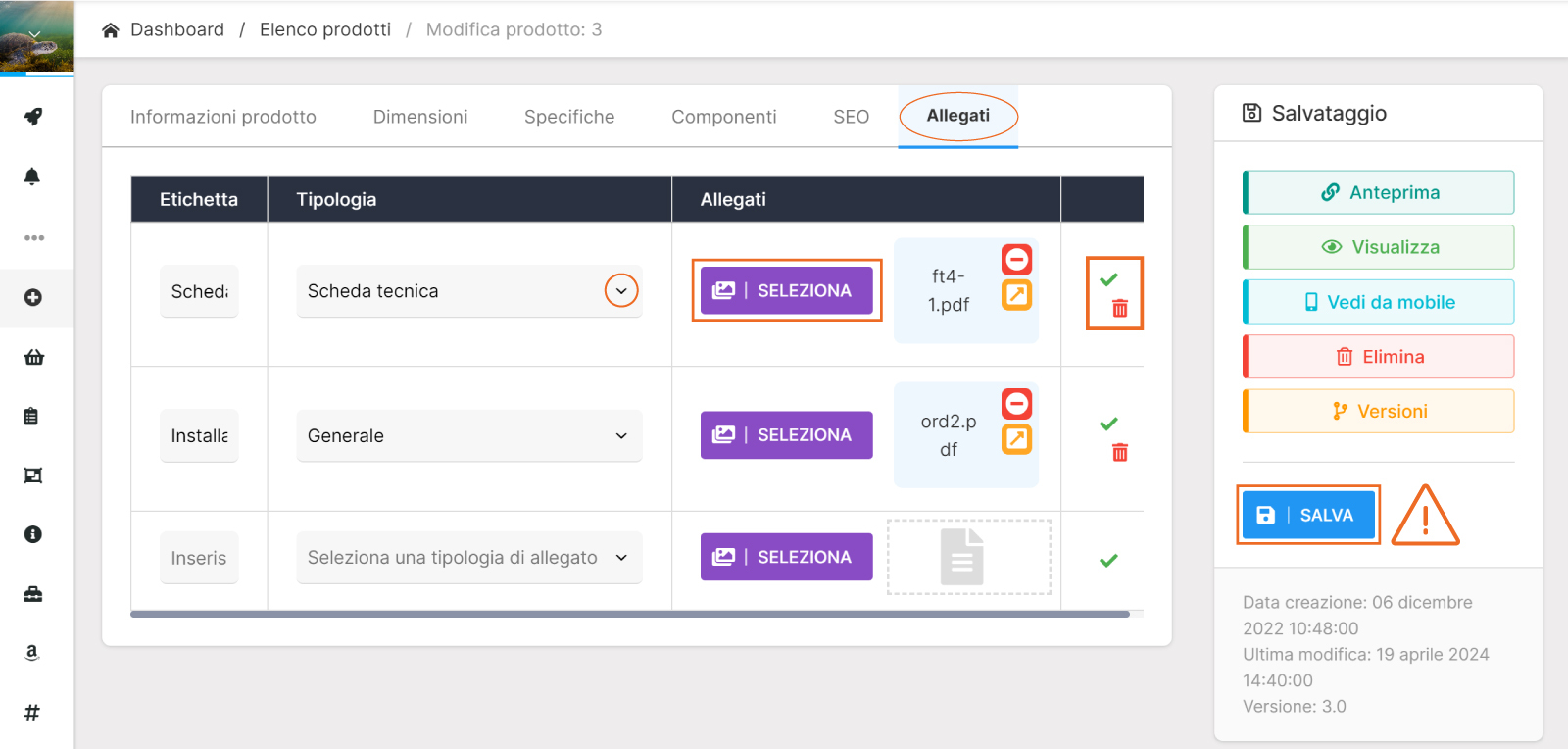The width and height of the screenshot is (1568, 749).
Task: Open the SEO tab
Action: click(851, 117)
